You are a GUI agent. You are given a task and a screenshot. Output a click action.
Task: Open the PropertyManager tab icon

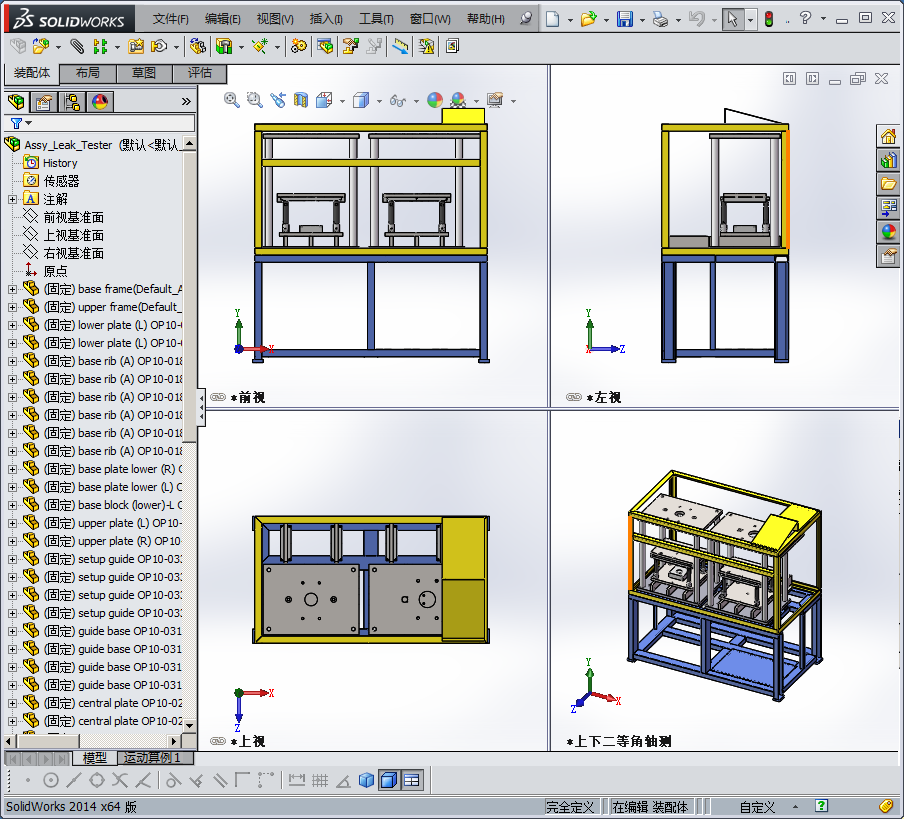pyautogui.click(x=44, y=102)
